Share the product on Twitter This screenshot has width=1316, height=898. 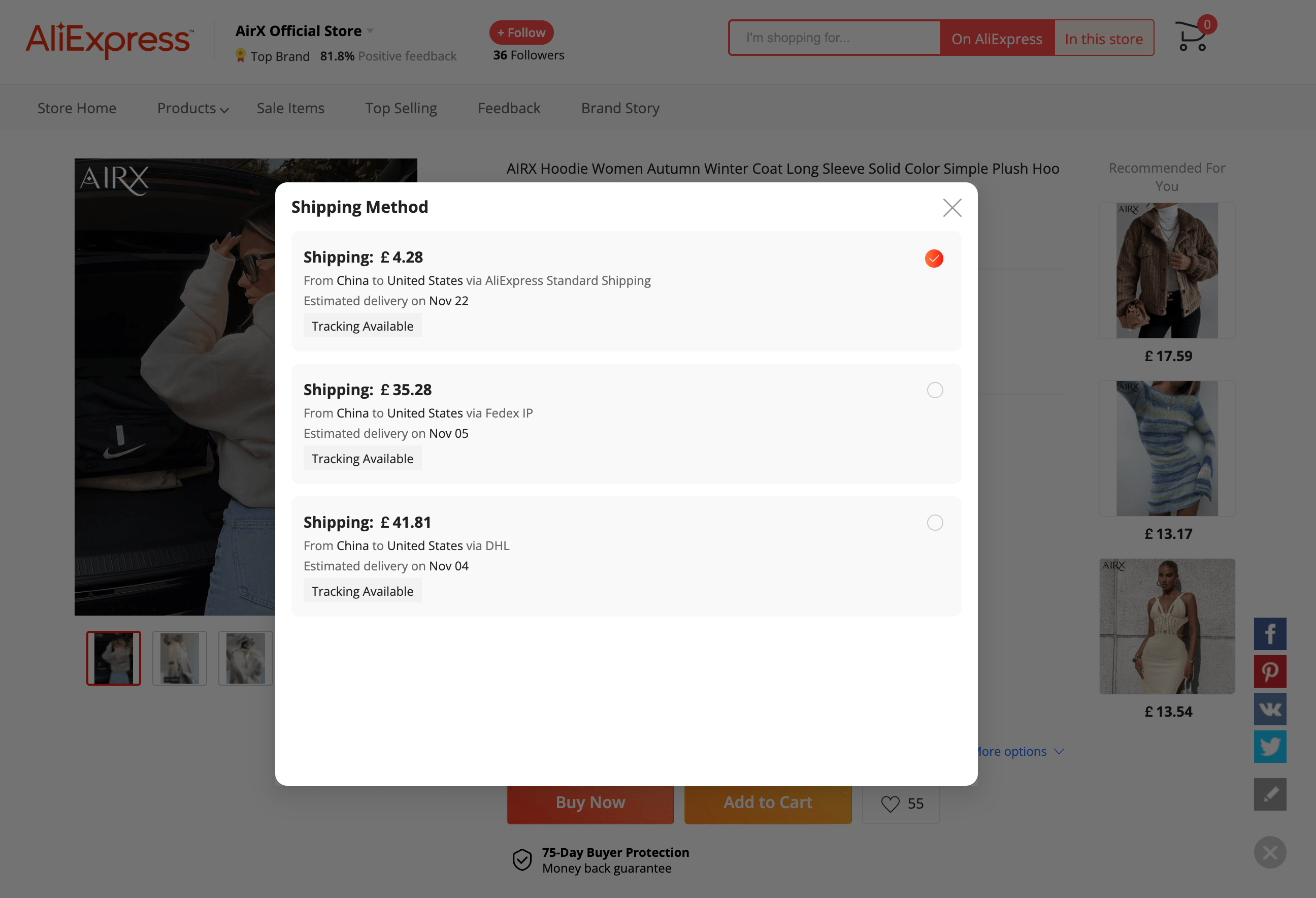(1270, 747)
